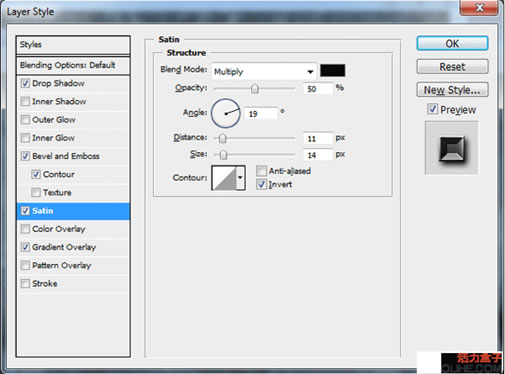The width and height of the screenshot is (505, 374).
Task: Open the Blend Mode Multiply dropdown
Action: 264,71
